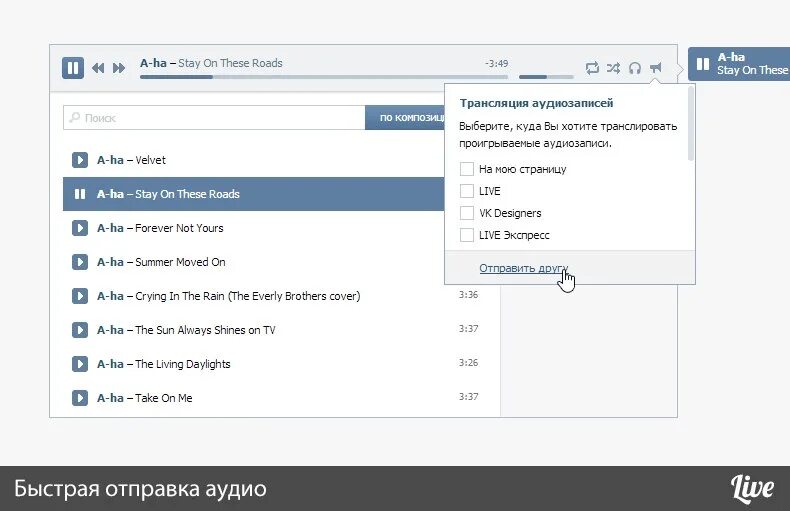Screen dimensions: 790x511
Task: Click the 3:26 duration of The Living Daylights
Action: (468, 363)
